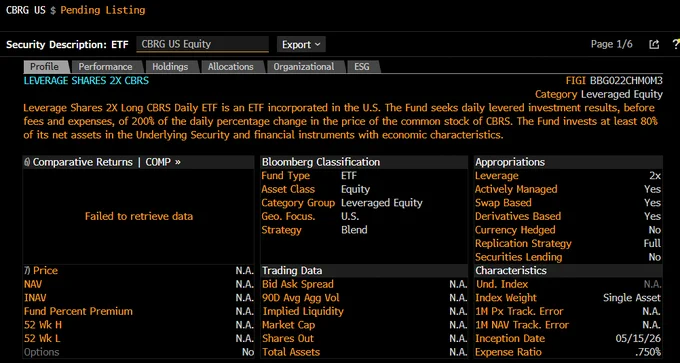The height and width of the screenshot is (363, 680).
Task: Click the Failed to retrieve data message
Action: pyautogui.click(x=139, y=216)
